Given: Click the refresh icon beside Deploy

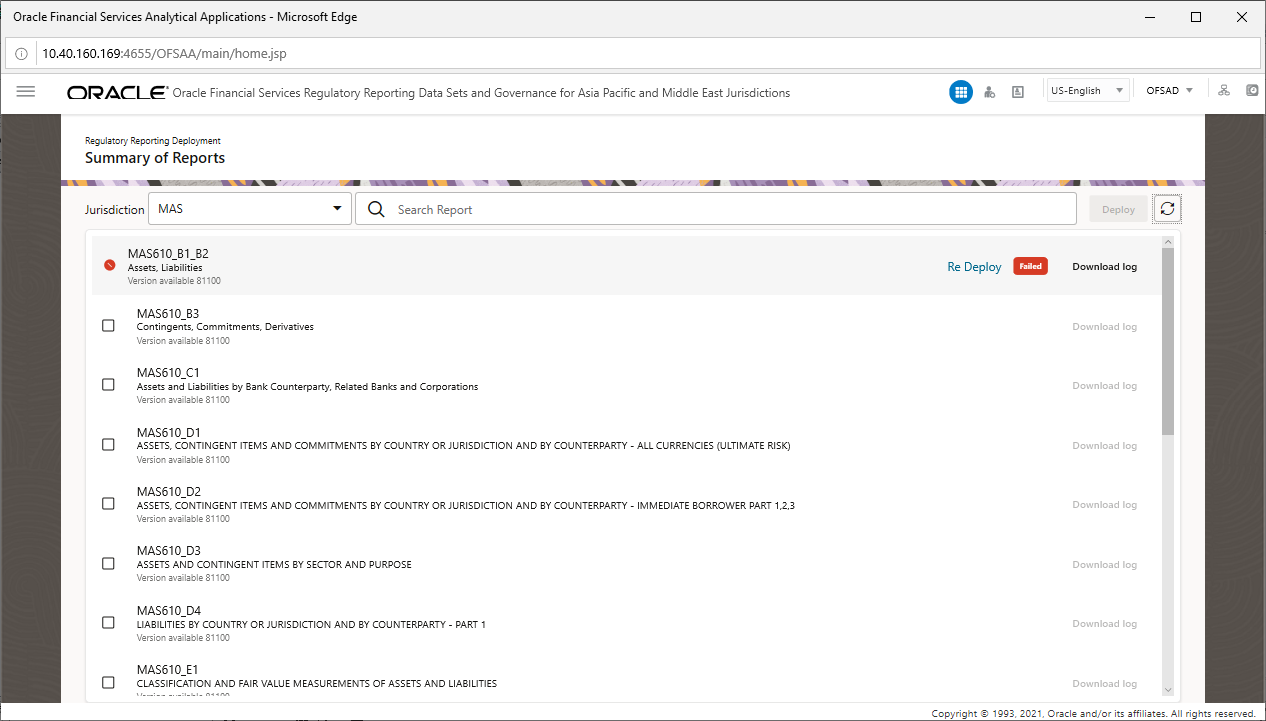Looking at the screenshot, I should 1167,209.
